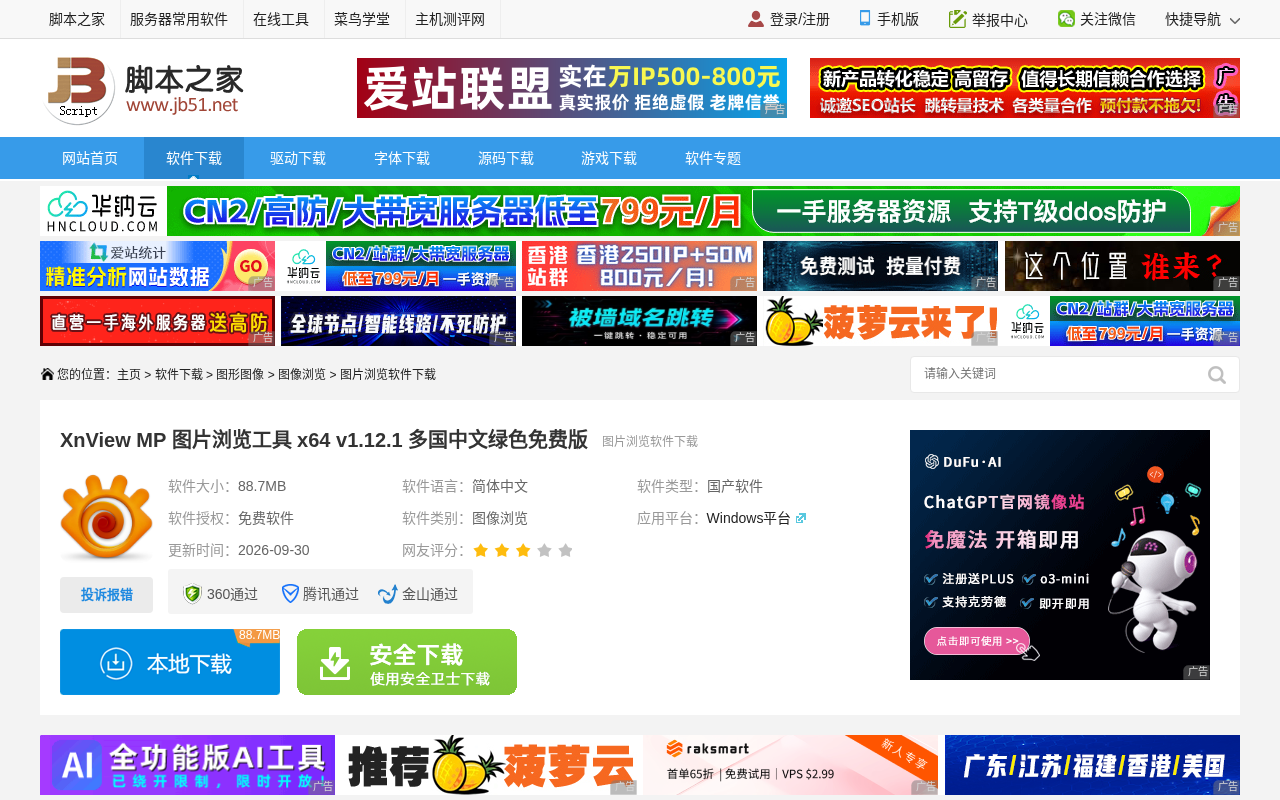Viewport: 1280px width, 800px height.
Task: Click the 全功能版AI工具 banner
Action: click(x=187, y=765)
